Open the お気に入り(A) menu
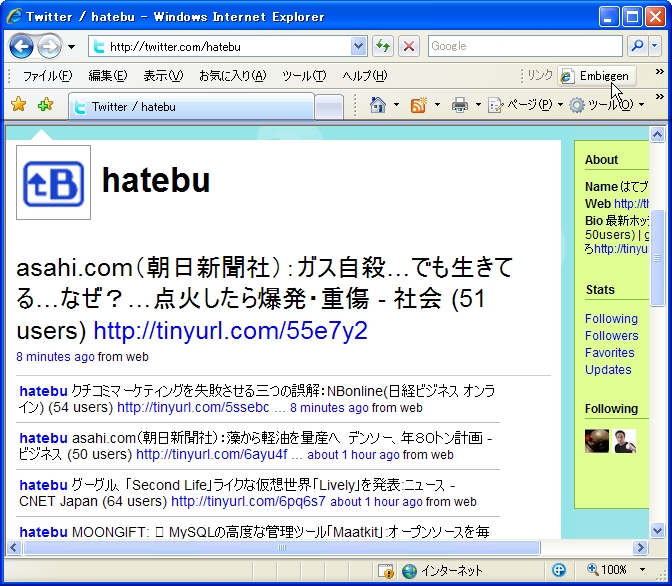 click(x=232, y=76)
